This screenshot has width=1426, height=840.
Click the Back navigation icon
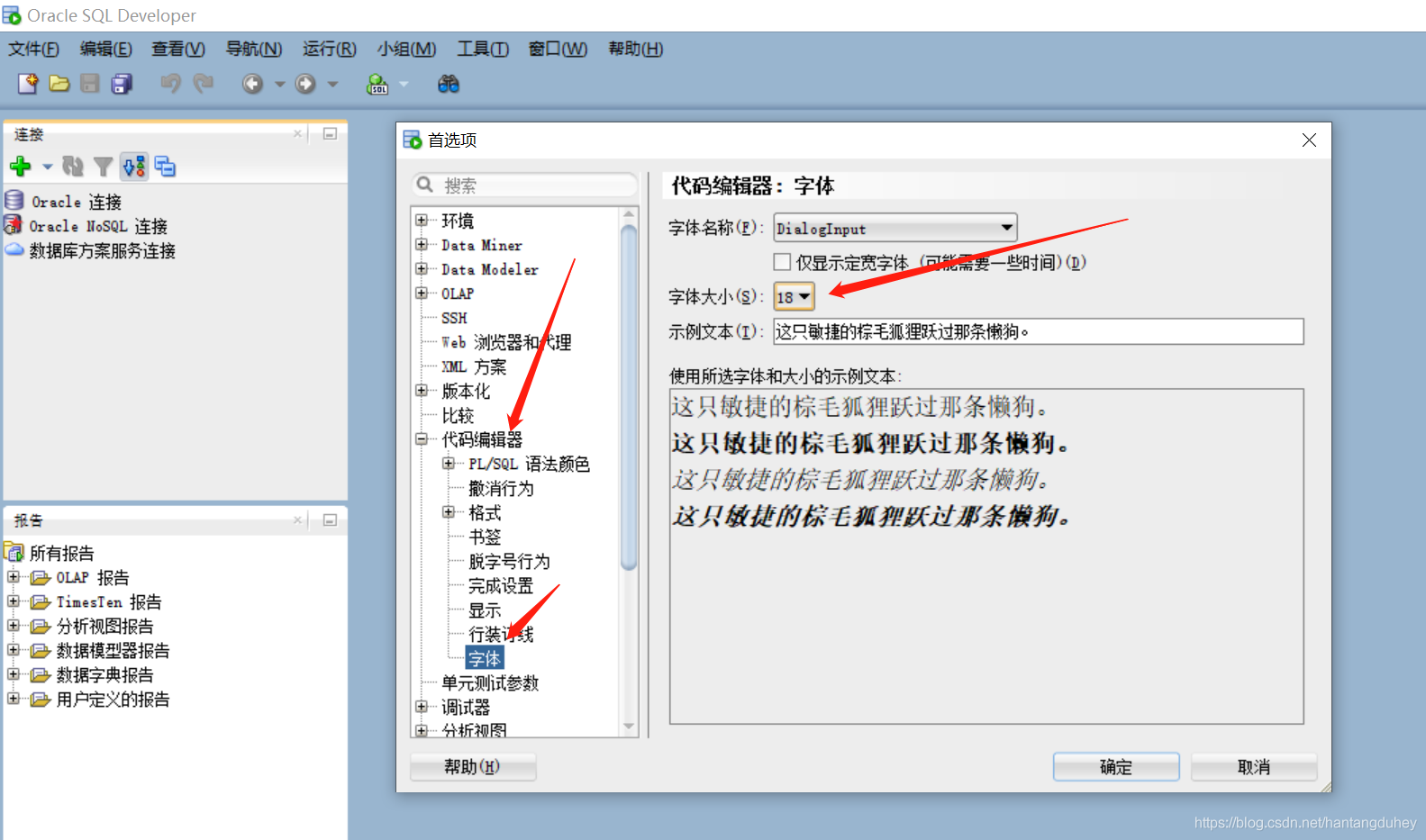tap(253, 84)
